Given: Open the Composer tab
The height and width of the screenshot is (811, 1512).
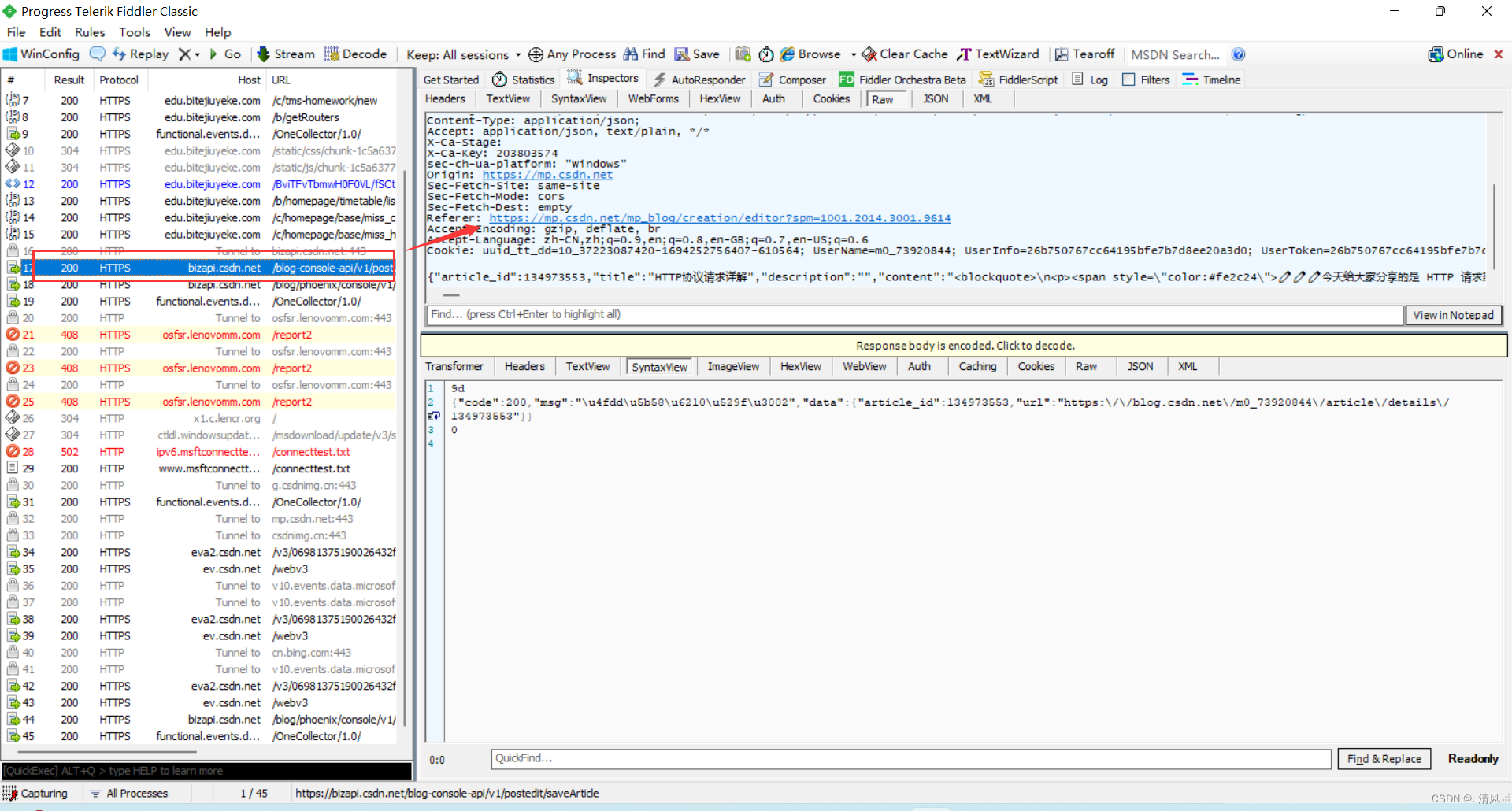Looking at the screenshot, I should (x=792, y=80).
